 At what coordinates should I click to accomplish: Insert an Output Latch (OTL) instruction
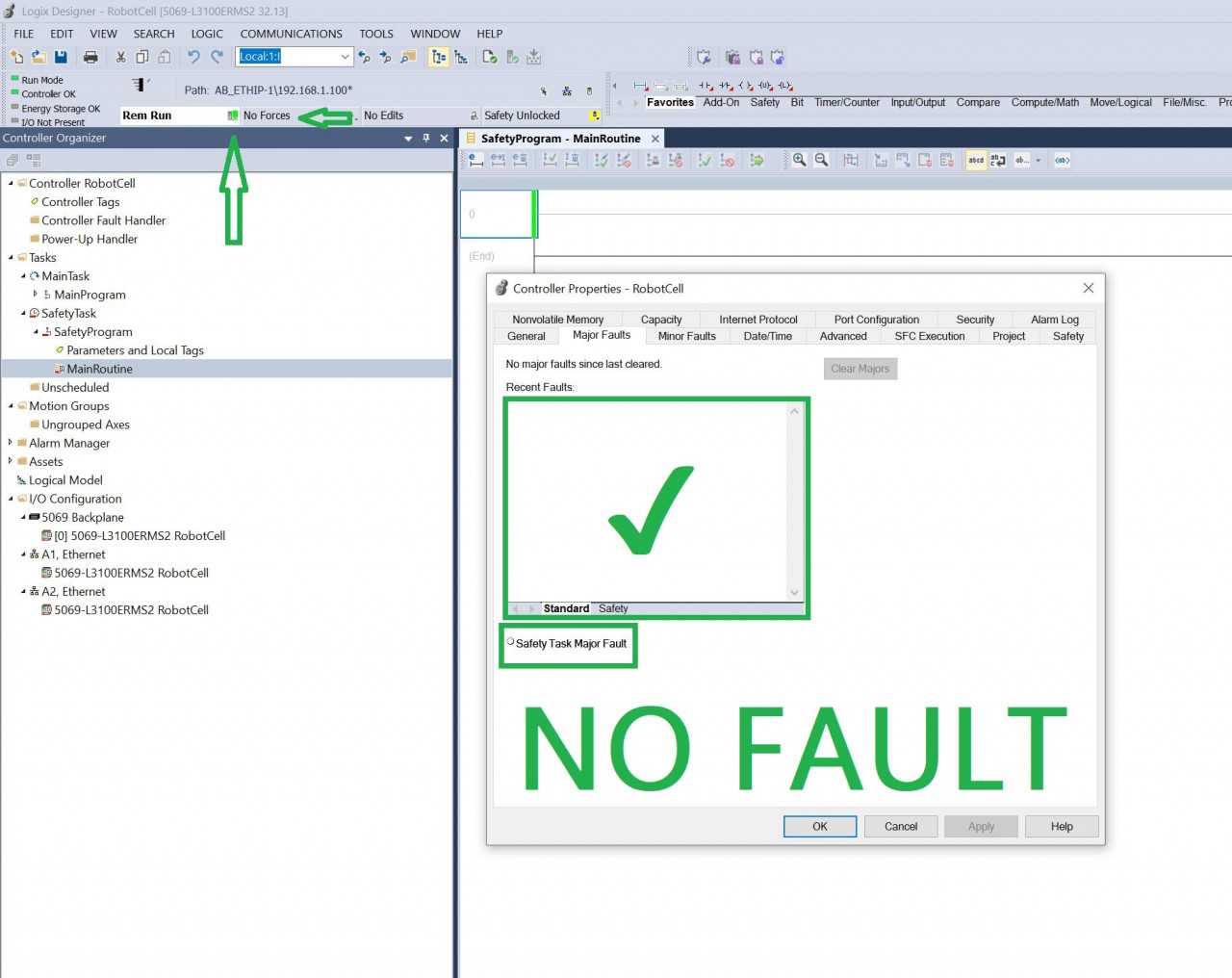point(785,86)
